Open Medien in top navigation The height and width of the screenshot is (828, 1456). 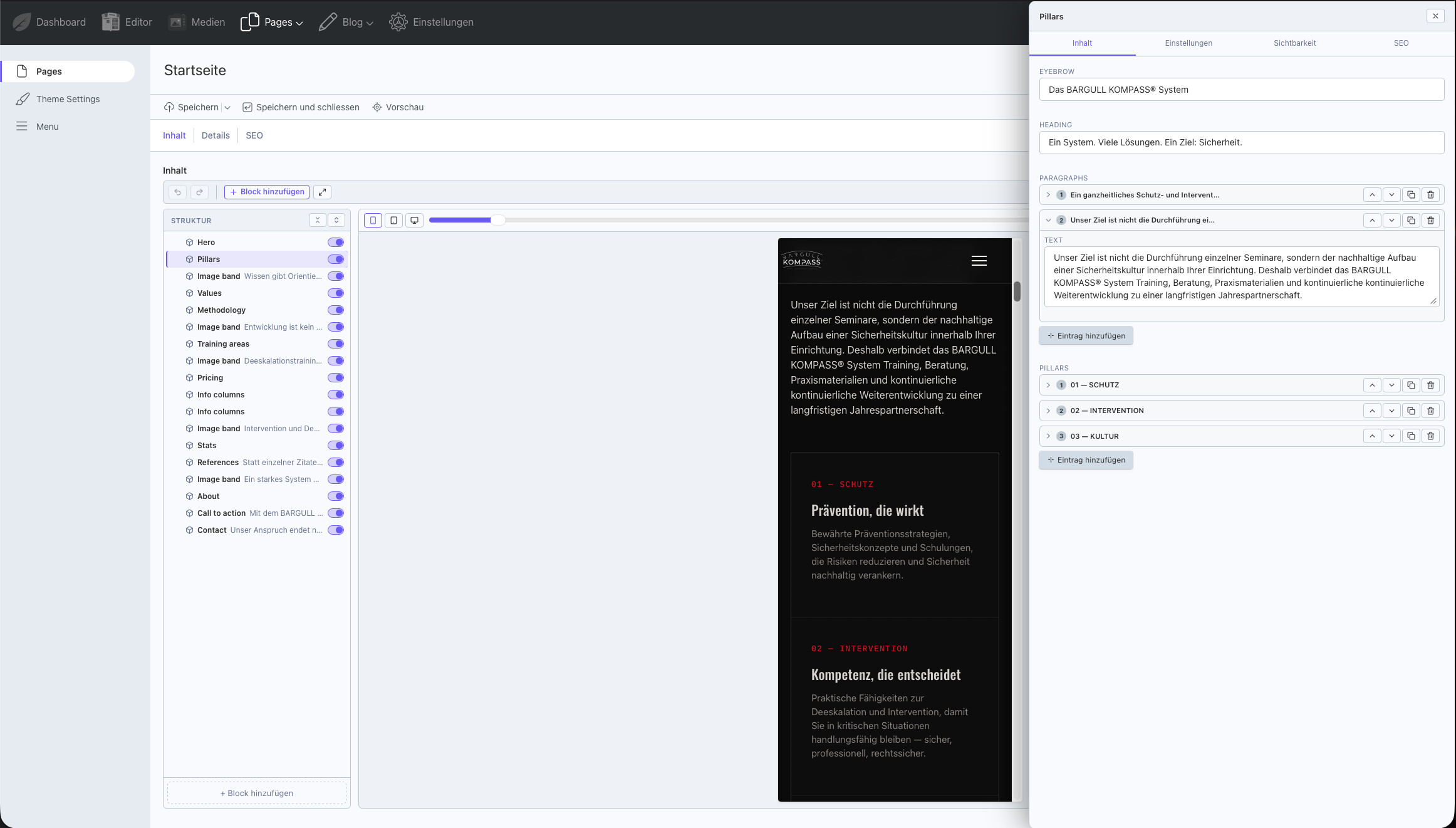pyautogui.click(x=196, y=22)
